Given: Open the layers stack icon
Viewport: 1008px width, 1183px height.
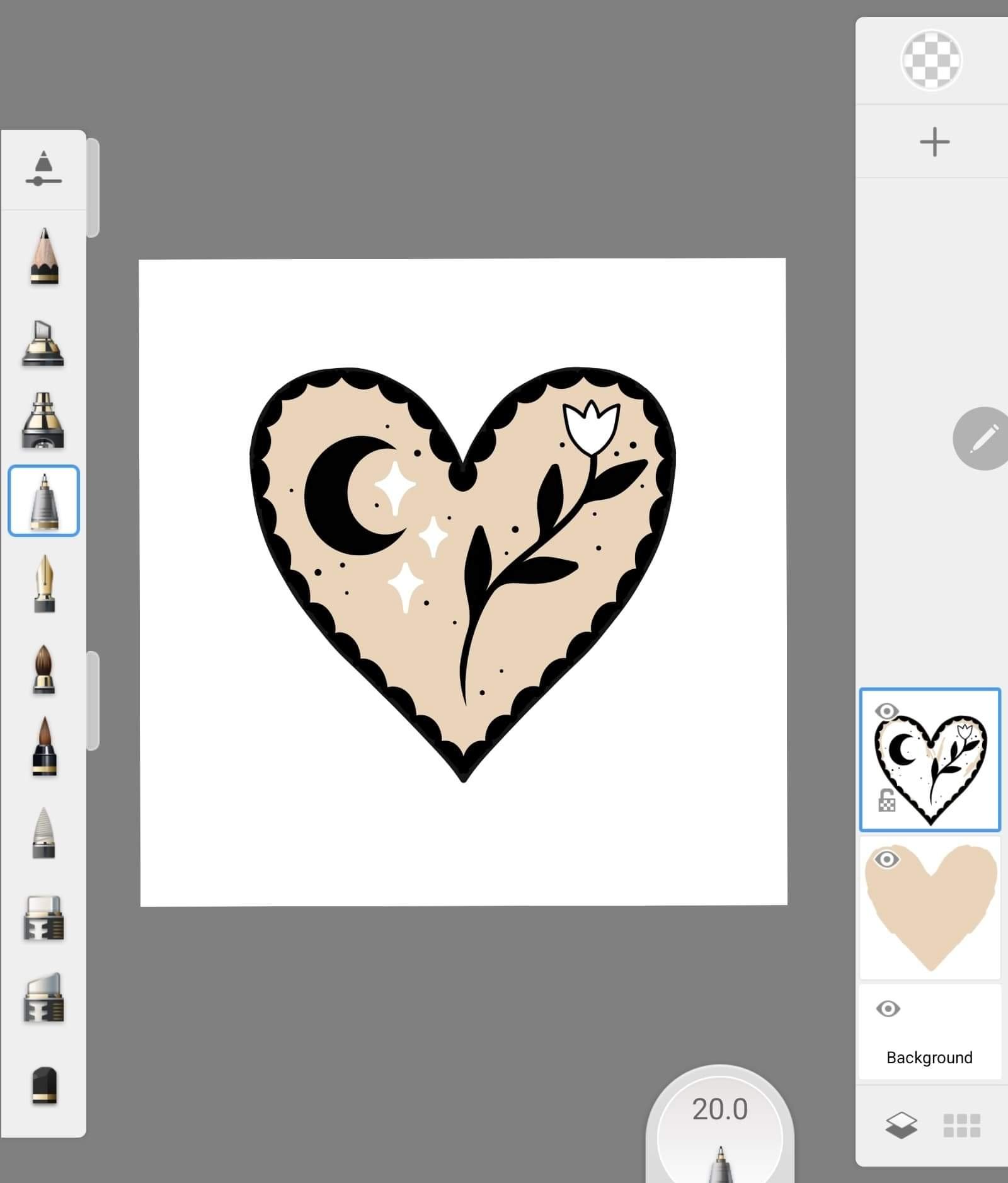Looking at the screenshot, I should tap(902, 1126).
